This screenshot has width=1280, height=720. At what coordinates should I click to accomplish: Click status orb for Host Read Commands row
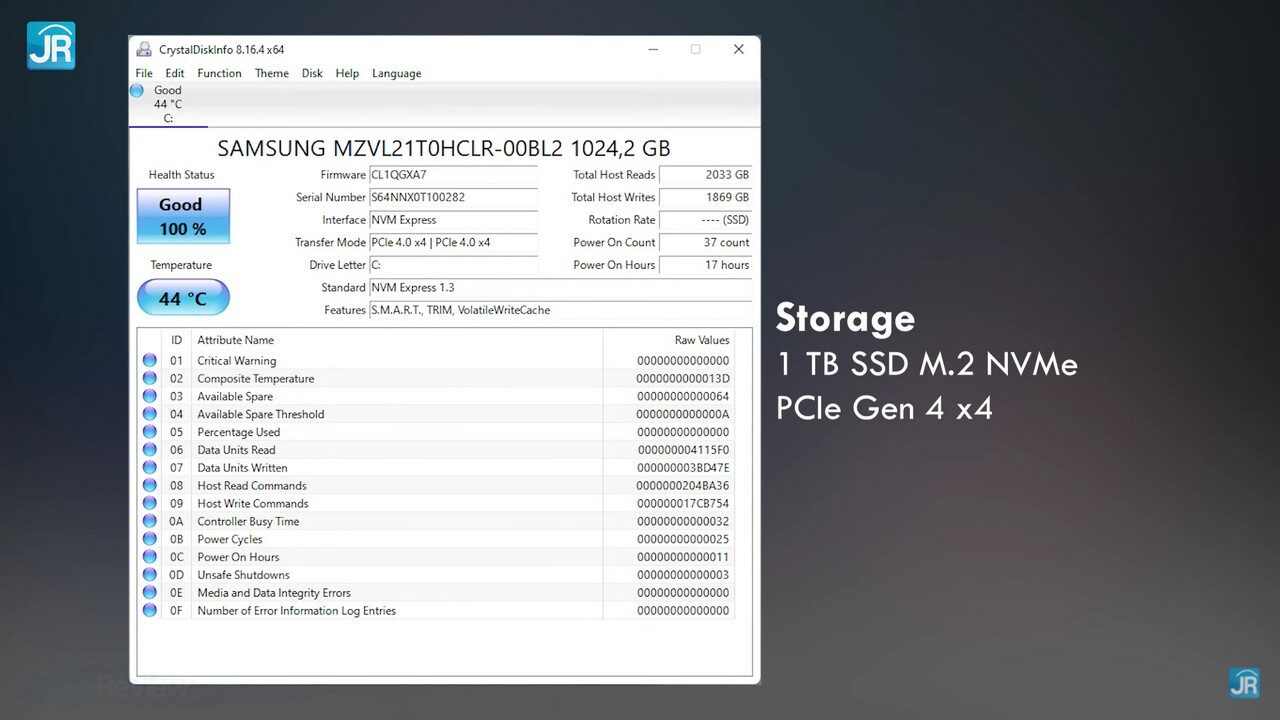click(150, 485)
